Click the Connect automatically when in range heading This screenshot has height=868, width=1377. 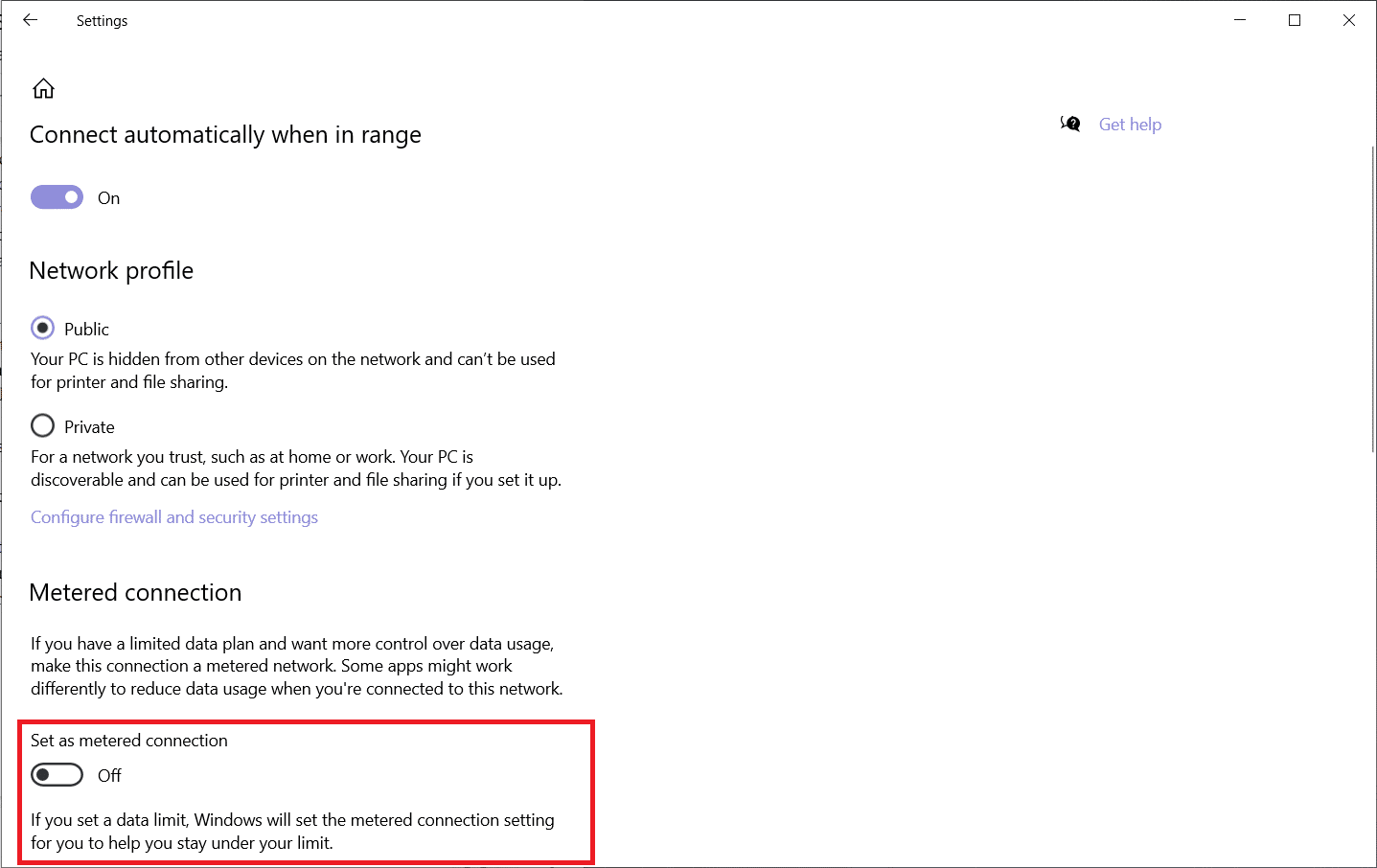click(225, 134)
